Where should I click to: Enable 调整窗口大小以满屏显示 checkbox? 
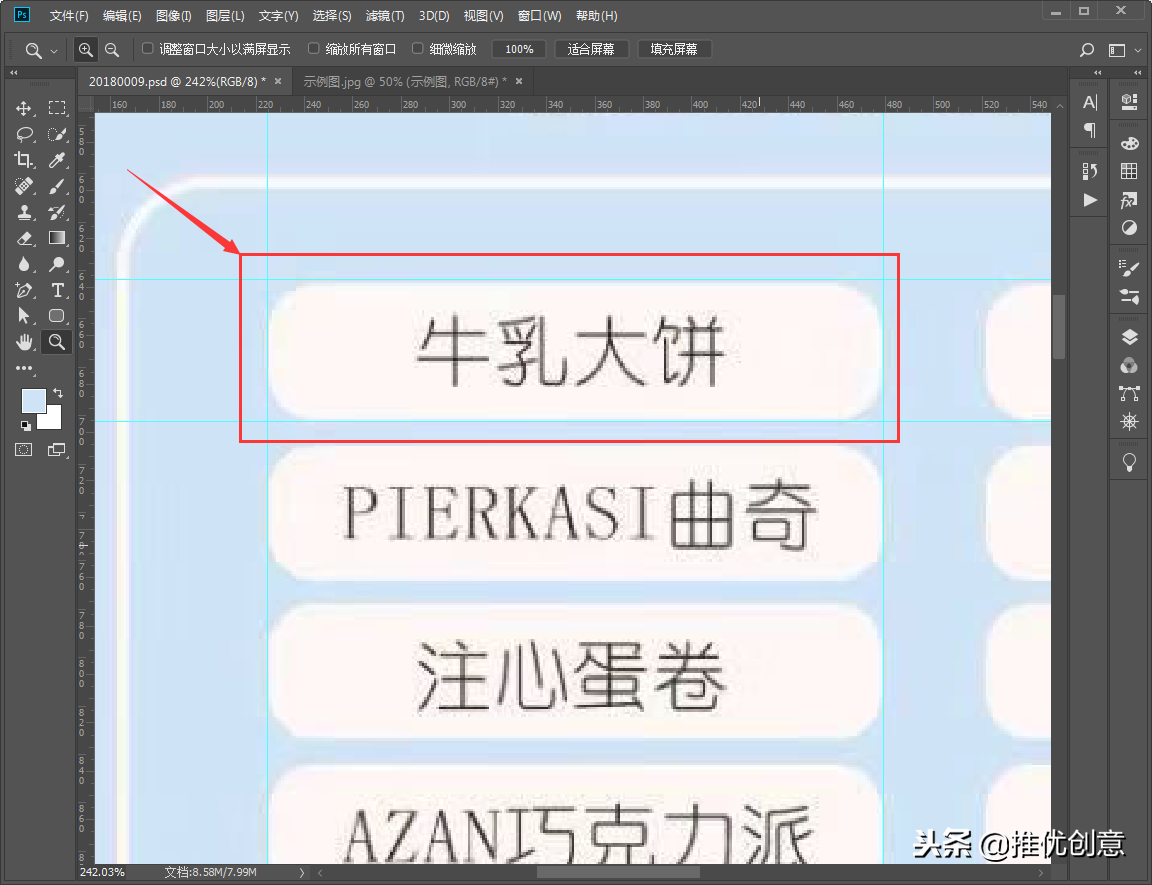(x=148, y=48)
